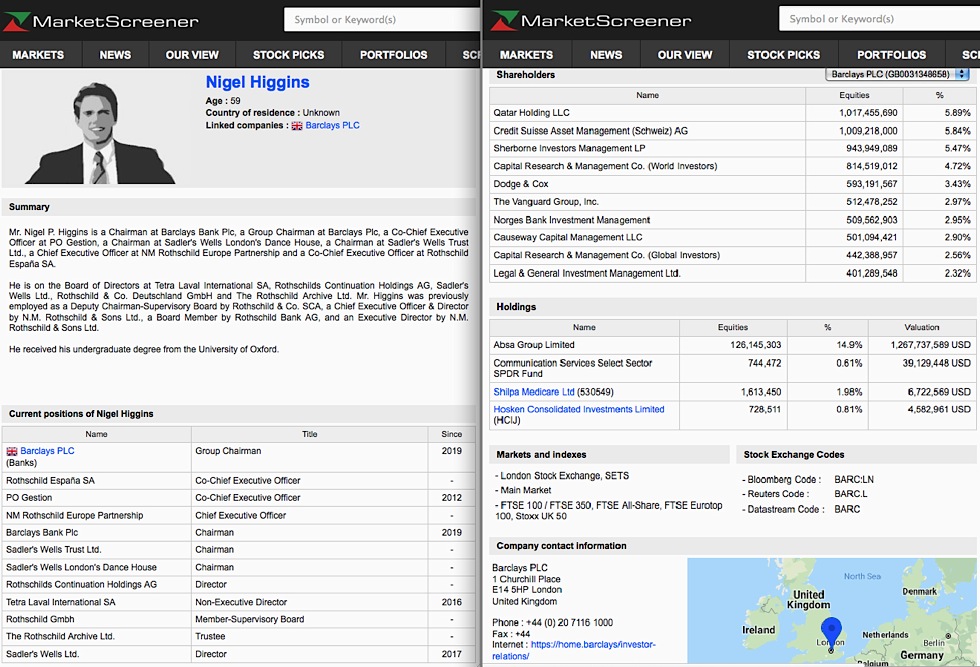
Task: Click MarketScreener logo in left window
Action: point(101,21)
